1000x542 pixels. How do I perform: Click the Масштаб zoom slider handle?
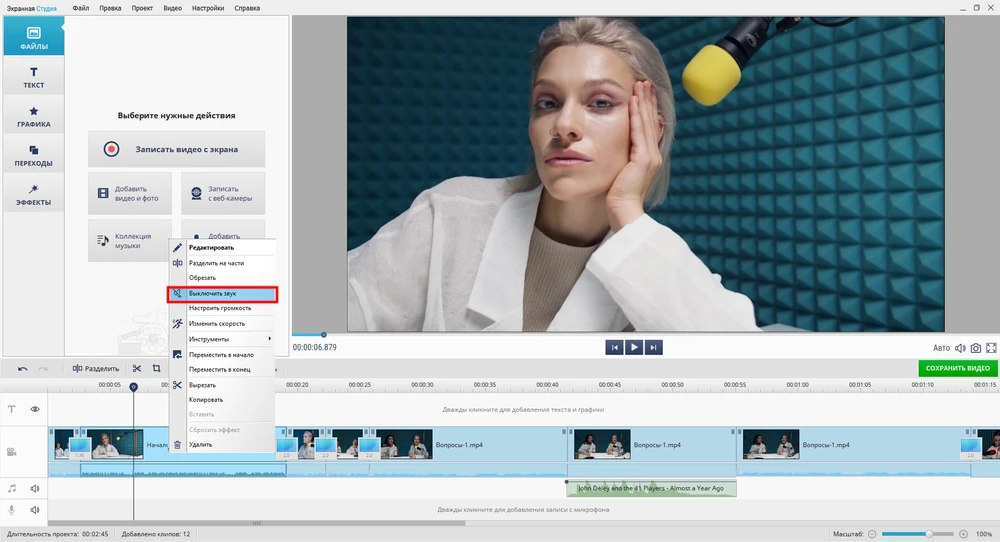pos(930,534)
